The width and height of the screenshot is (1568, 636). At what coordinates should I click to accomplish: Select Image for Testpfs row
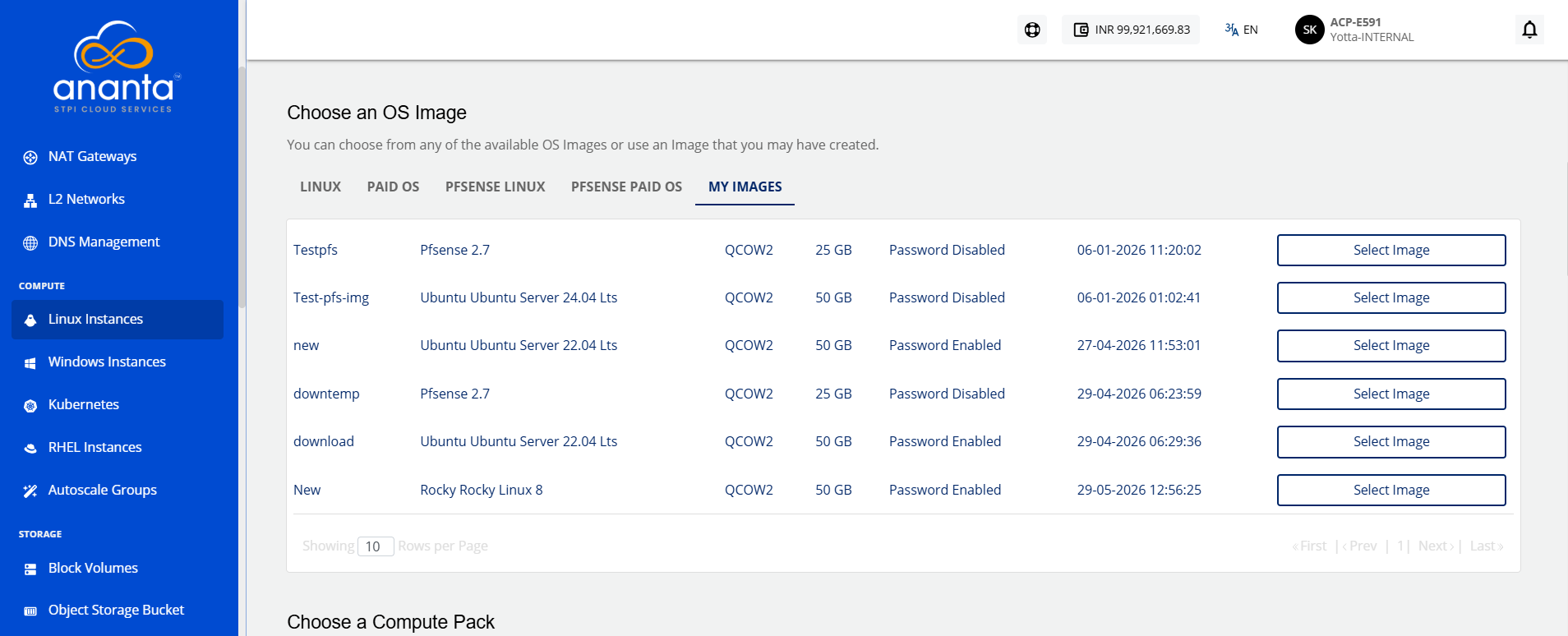pos(1391,250)
